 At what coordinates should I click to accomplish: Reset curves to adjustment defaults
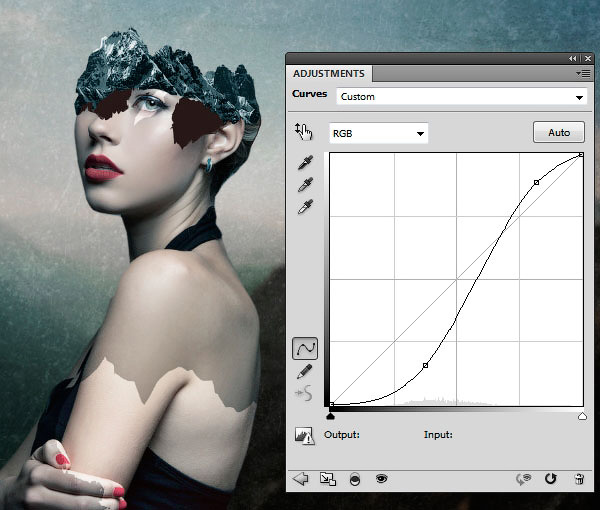(x=551, y=479)
